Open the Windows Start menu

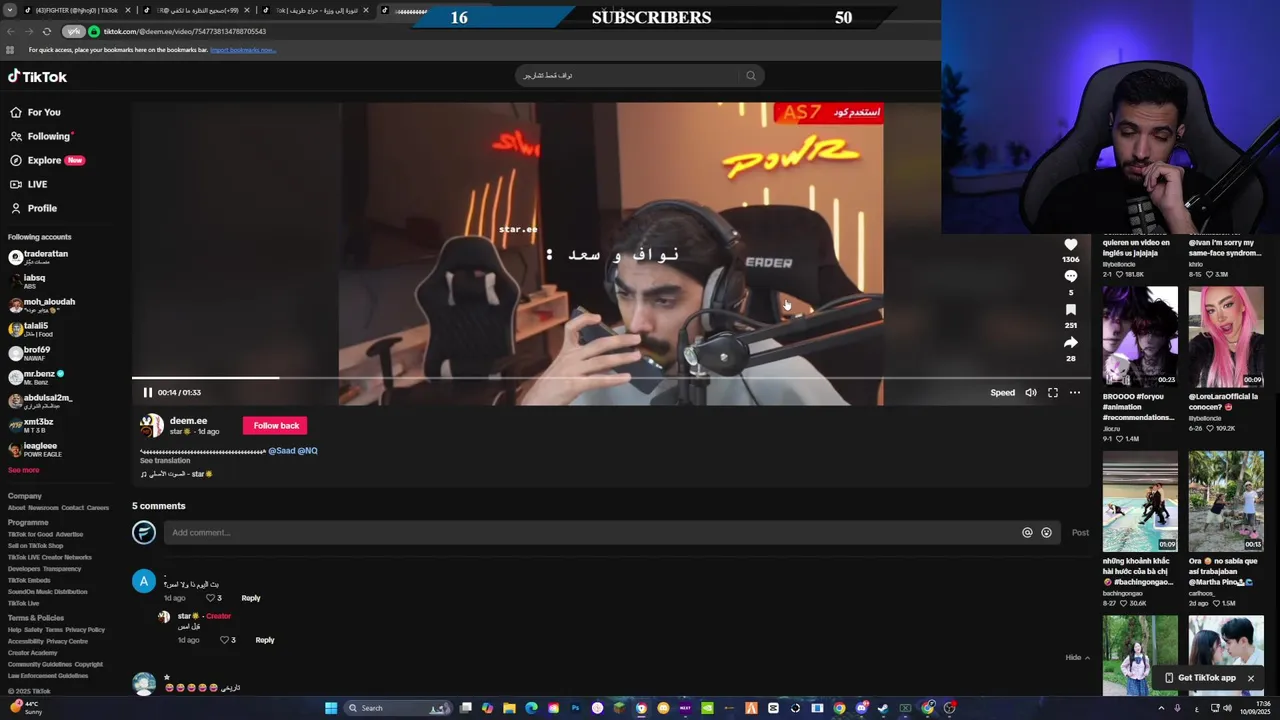pos(331,708)
